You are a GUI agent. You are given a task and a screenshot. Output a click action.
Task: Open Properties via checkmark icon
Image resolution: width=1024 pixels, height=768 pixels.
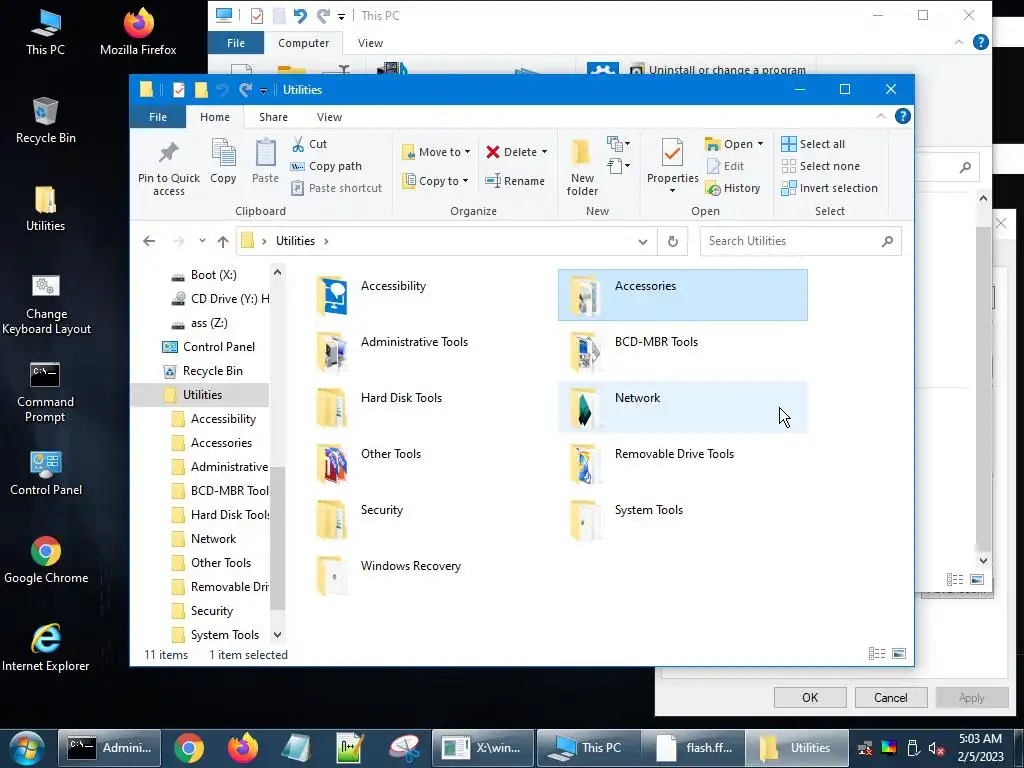click(672, 153)
